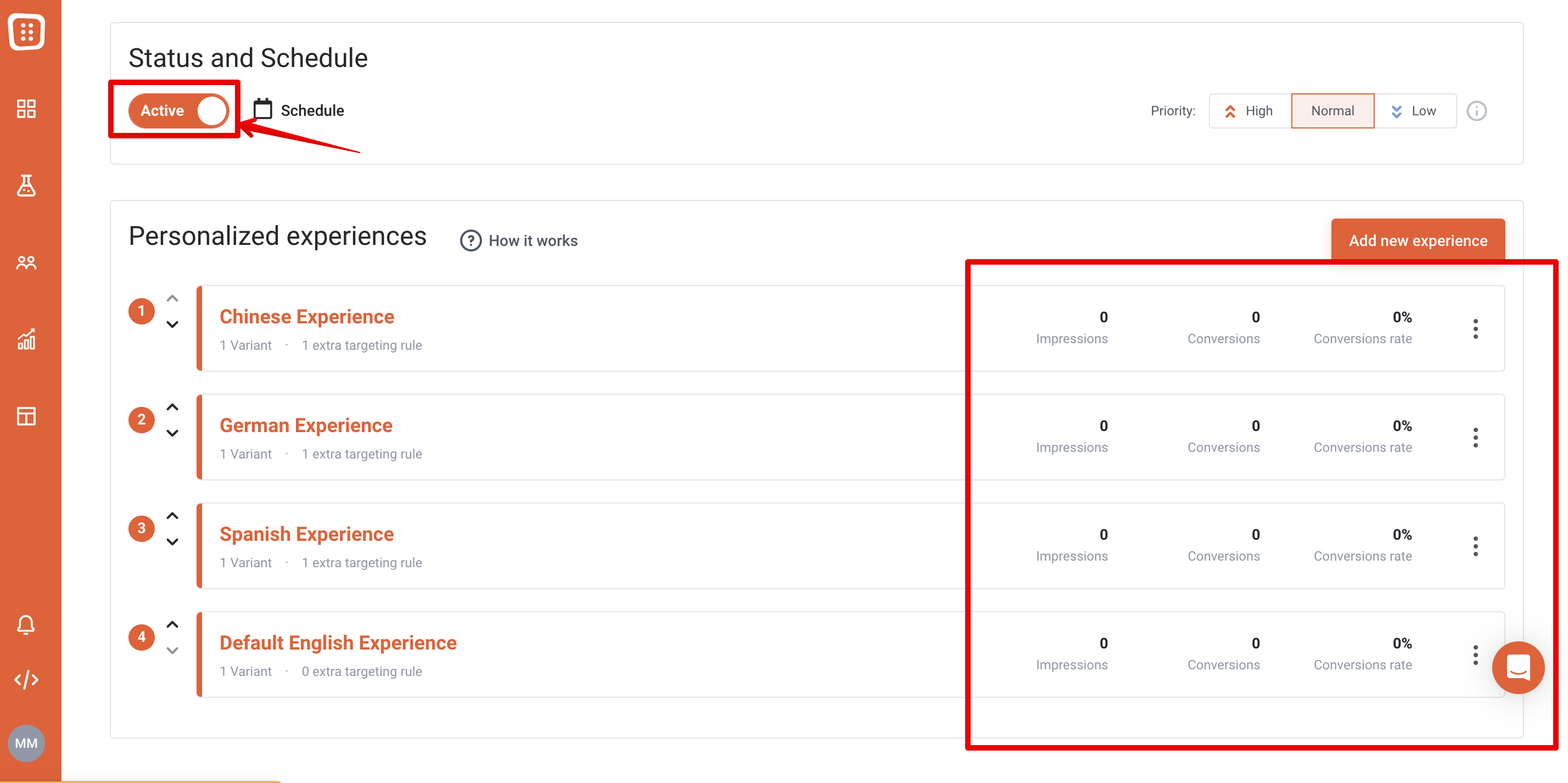The height and width of the screenshot is (783, 1568).
Task: Click the calendar icon next to Schedule
Action: pyautogui.click(x=262, y=109)
